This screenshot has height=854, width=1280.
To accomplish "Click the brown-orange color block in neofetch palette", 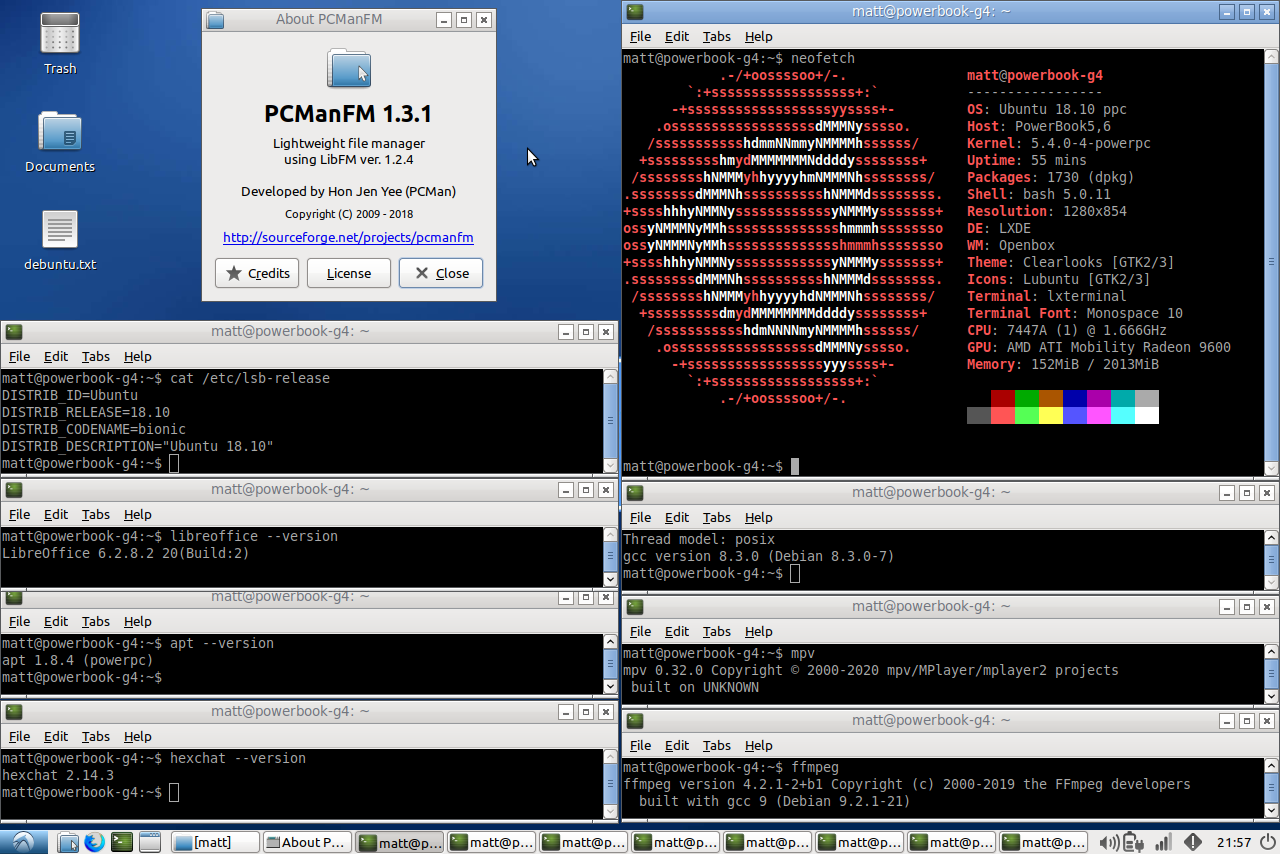I will pyautogui.click(x=1051, y=398).
